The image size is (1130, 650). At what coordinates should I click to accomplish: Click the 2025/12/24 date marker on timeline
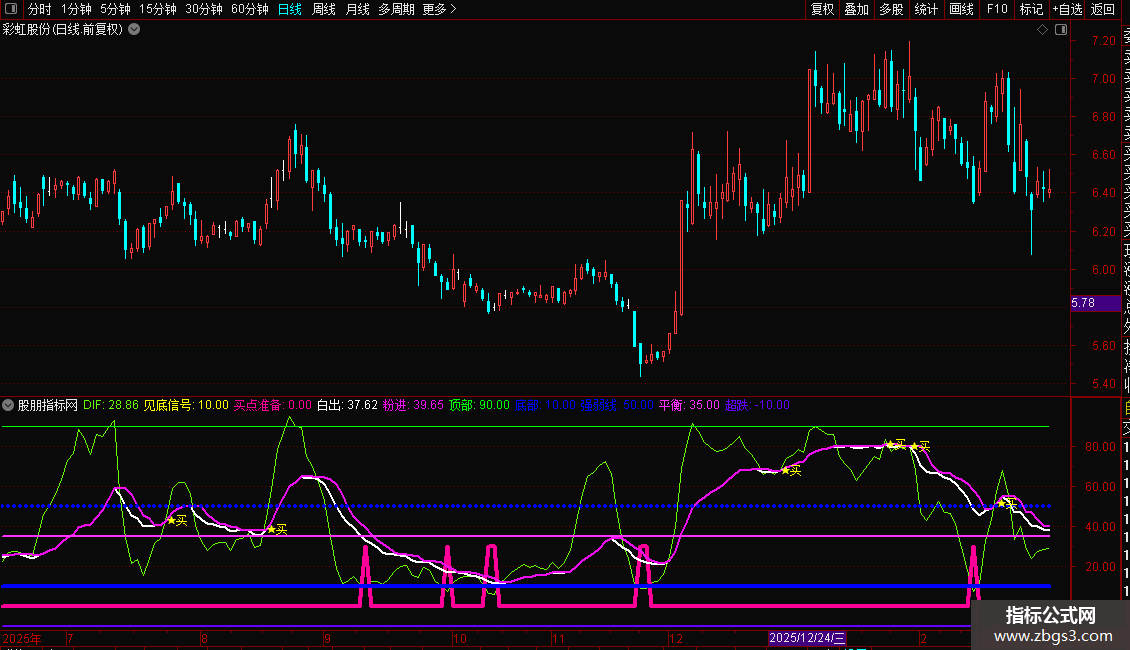[808, 637]
